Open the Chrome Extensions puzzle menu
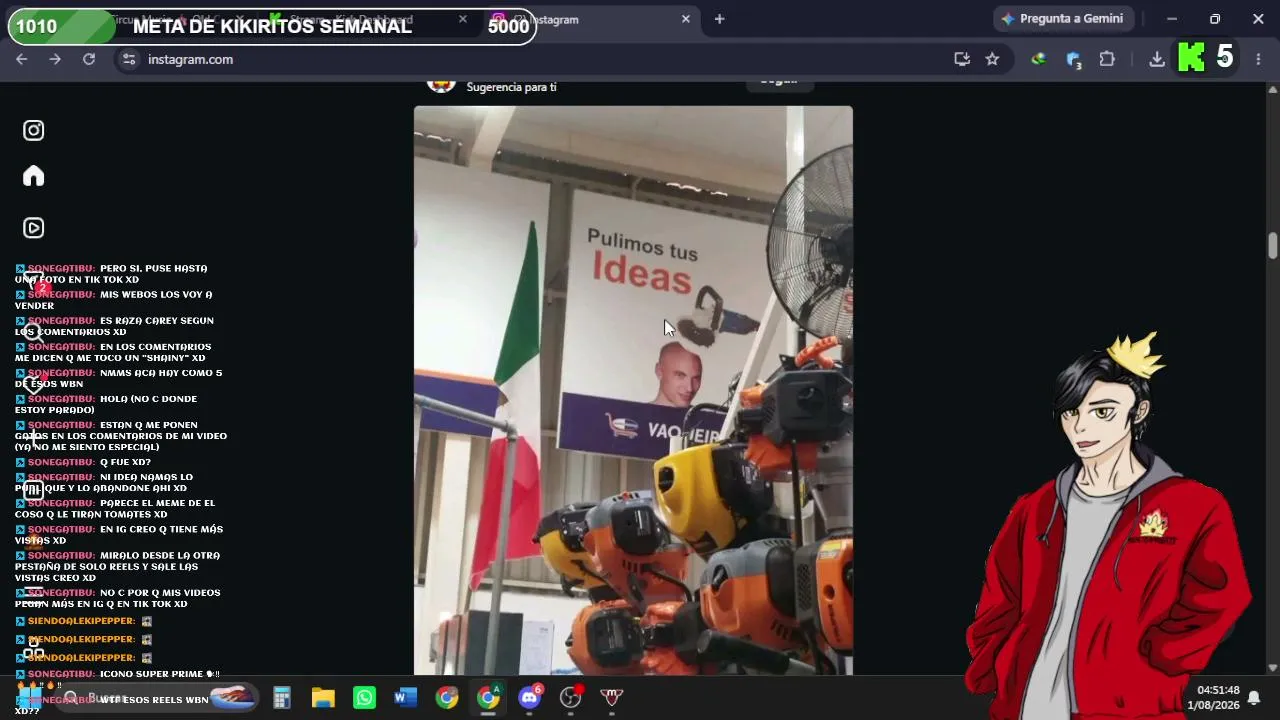This screenshot has width=1280, height=720. coord(1107,59)
